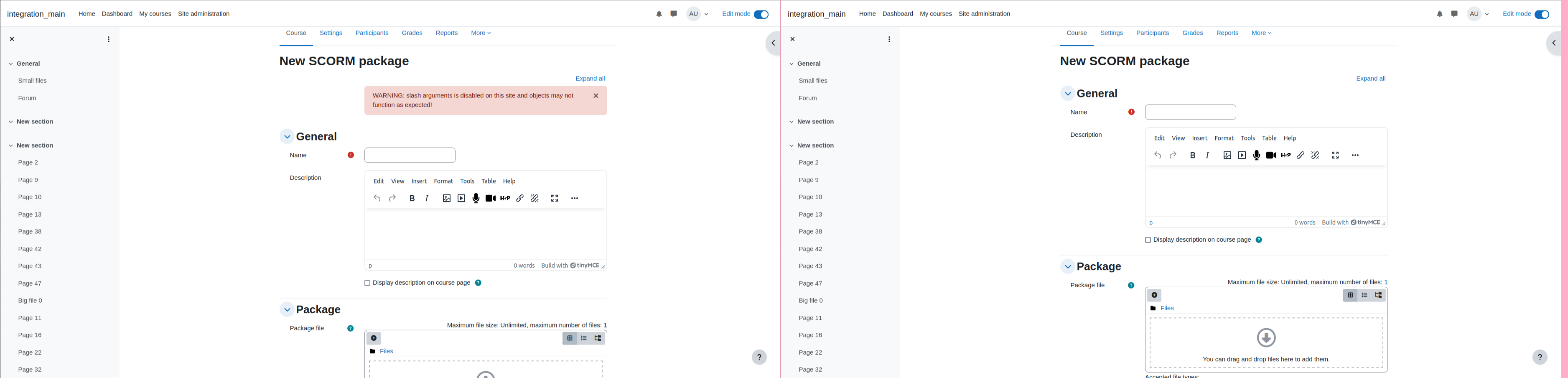Click Redo arrow in right pane editor
1568x378 pixels.
tap(1173, 155)
